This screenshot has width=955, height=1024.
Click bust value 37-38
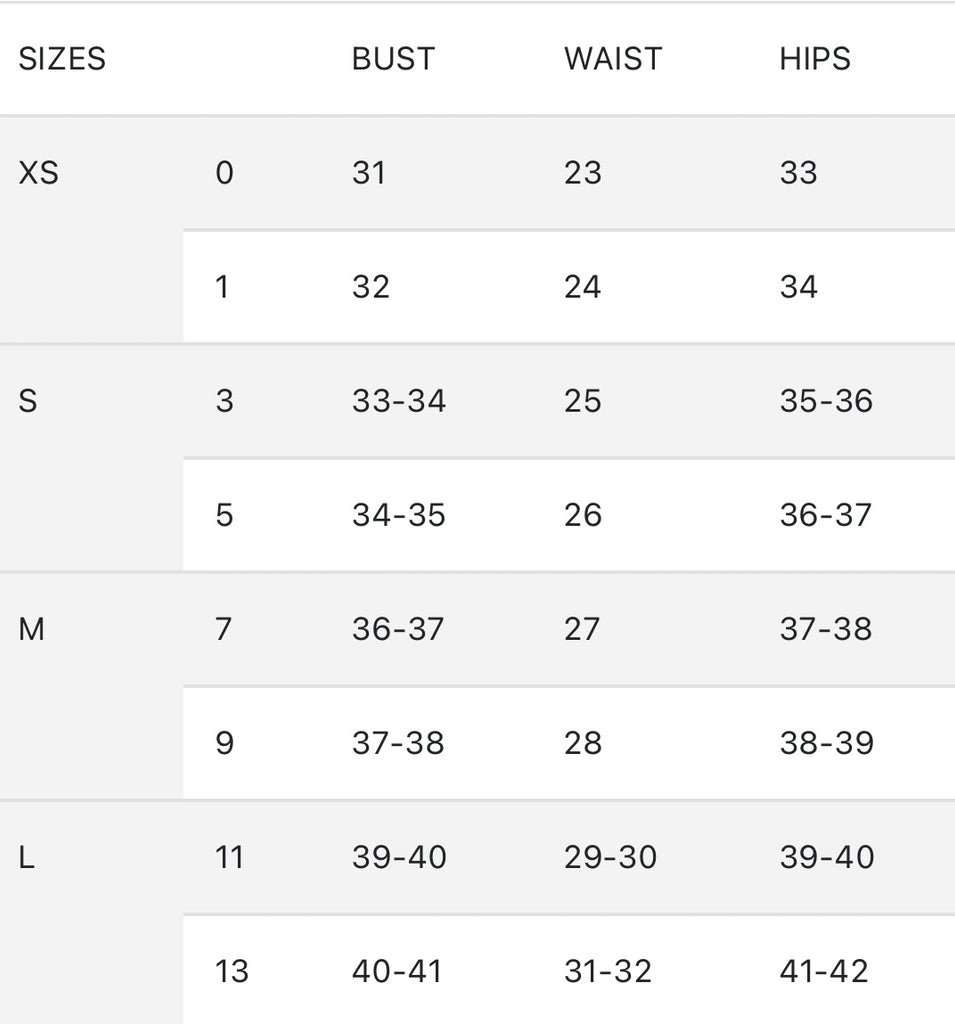point(398,743)
